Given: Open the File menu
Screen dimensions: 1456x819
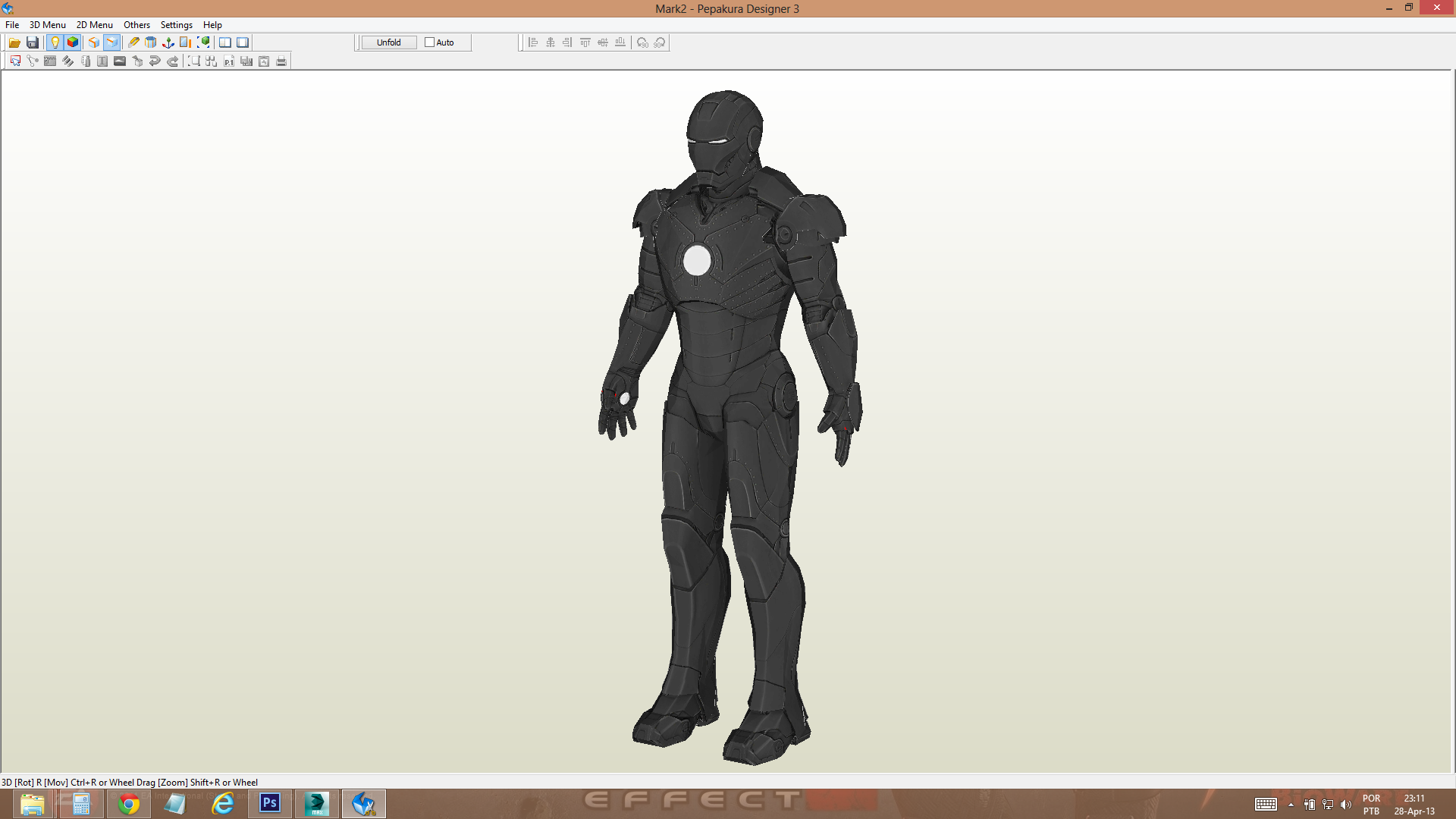Looking at the screenshot, I should pos(12,25).
